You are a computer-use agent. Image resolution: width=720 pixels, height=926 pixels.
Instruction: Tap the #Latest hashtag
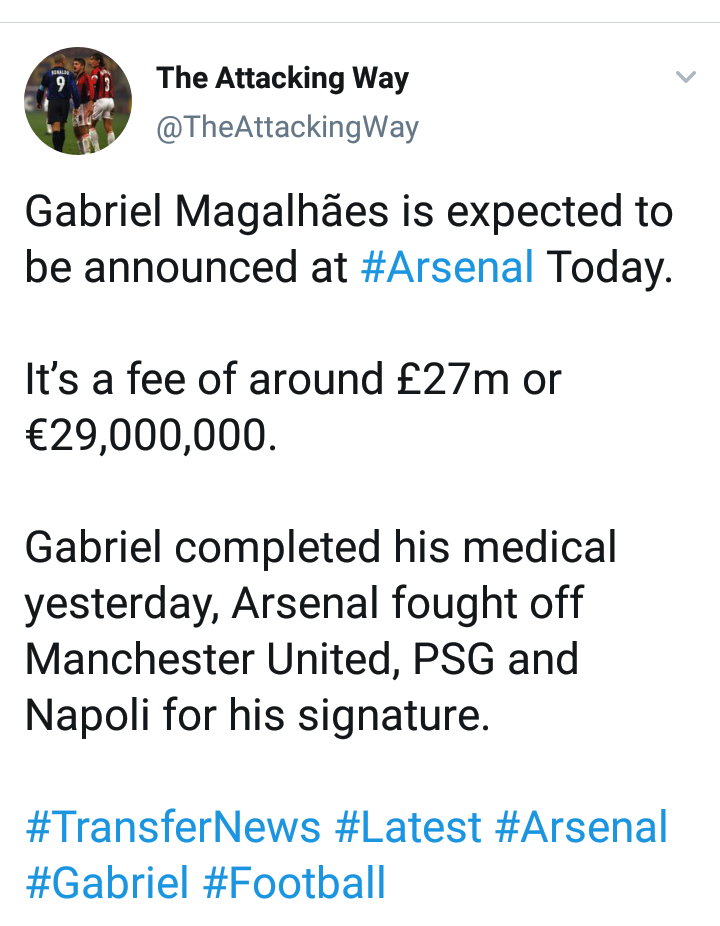[408, 828]
